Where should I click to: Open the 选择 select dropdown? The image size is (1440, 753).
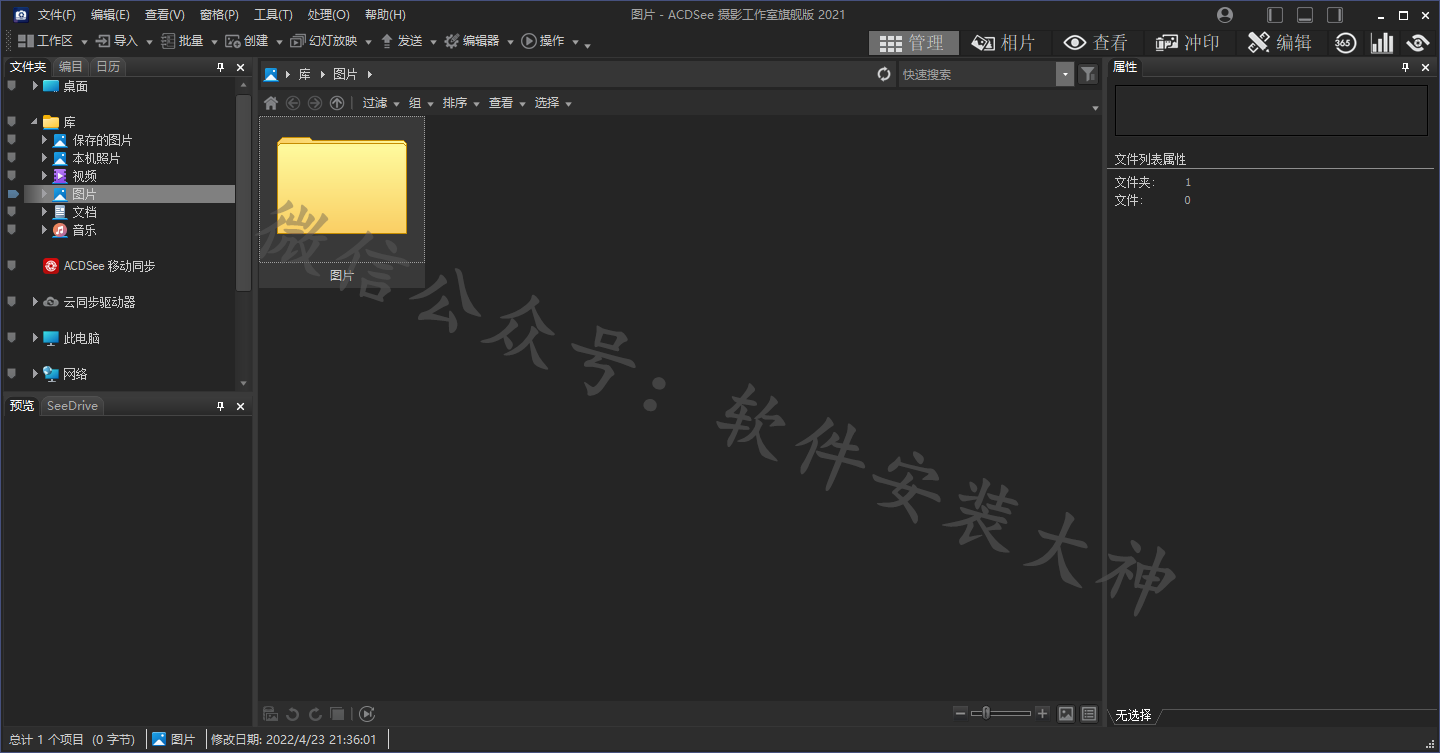tap(553, 103)
